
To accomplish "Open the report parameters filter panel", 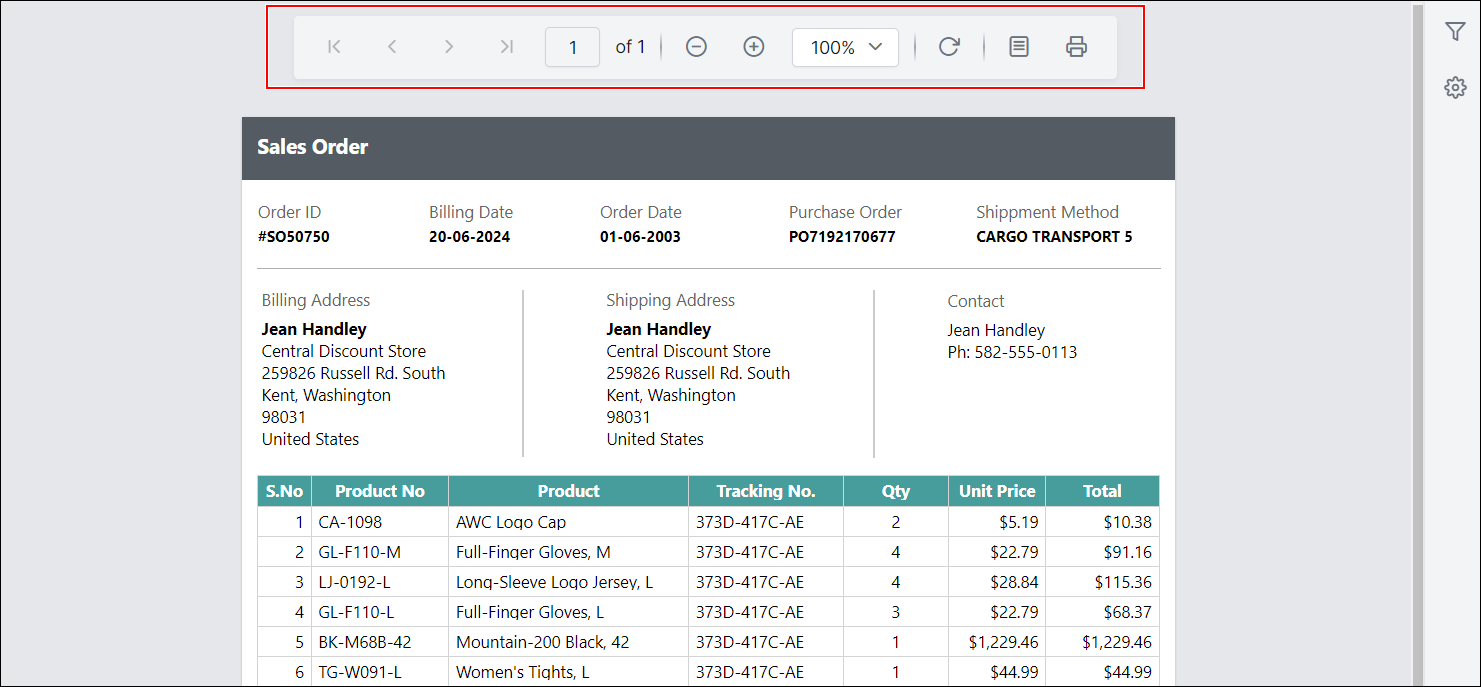I will 1455,31.
